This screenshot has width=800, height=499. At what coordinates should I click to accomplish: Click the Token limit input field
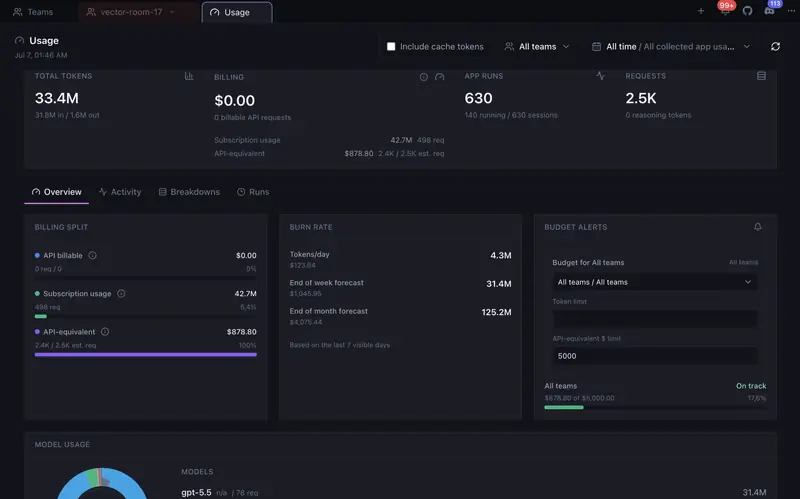[655, 319]
